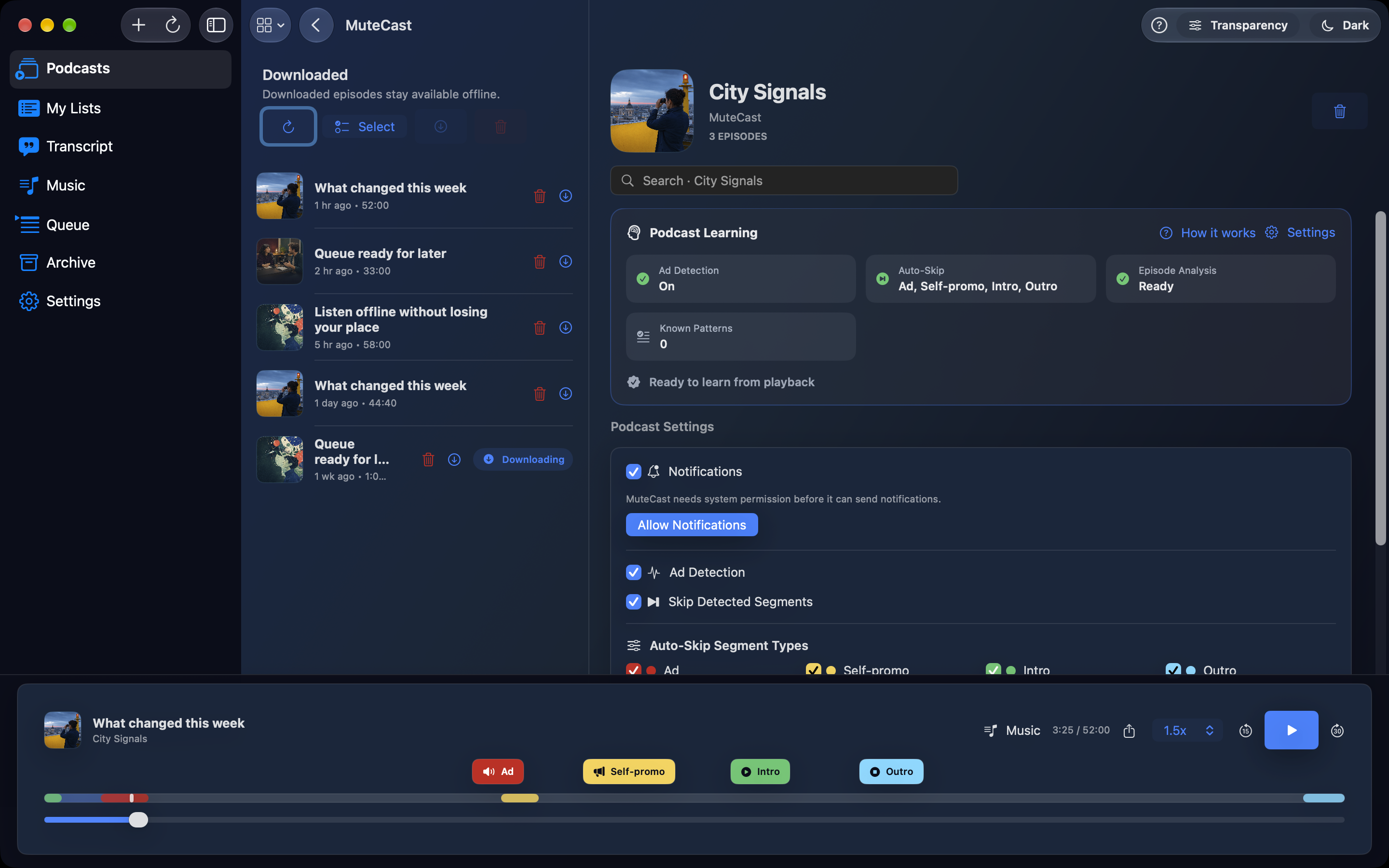Click the Allow Notifications button
The height and width of the screenshot is (868, 1389).
click(692, 525)
